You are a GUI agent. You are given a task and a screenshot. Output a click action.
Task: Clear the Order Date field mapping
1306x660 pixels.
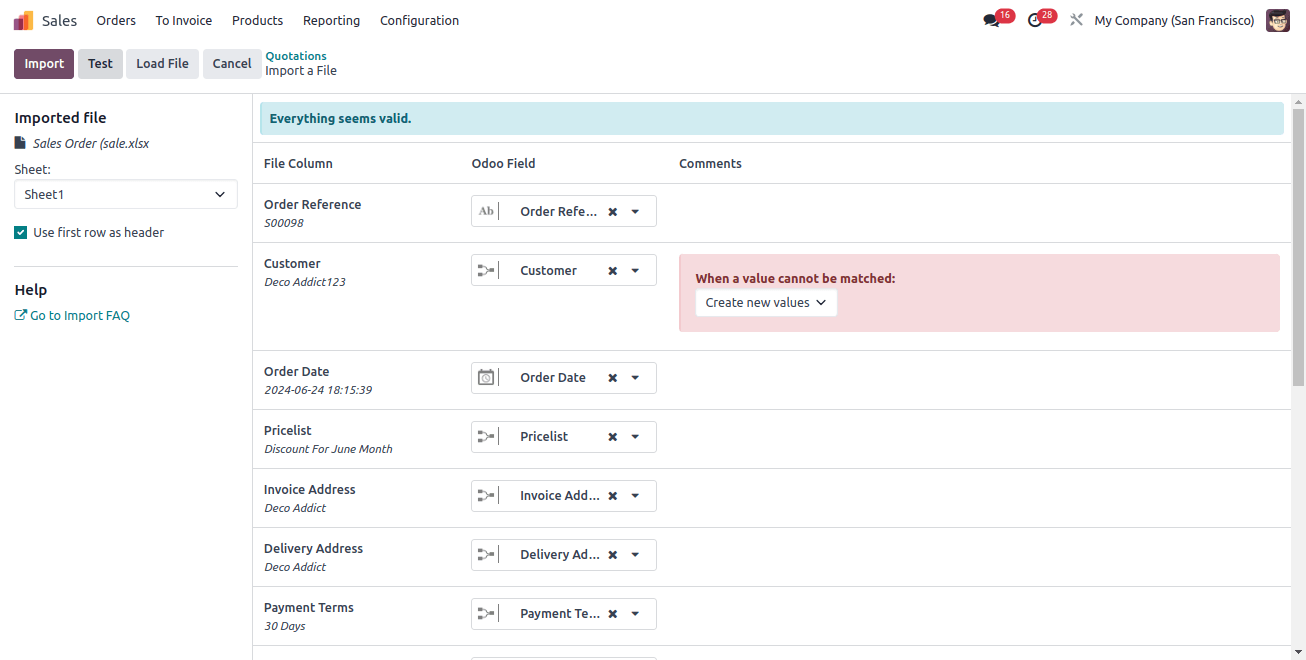[613, 378]
